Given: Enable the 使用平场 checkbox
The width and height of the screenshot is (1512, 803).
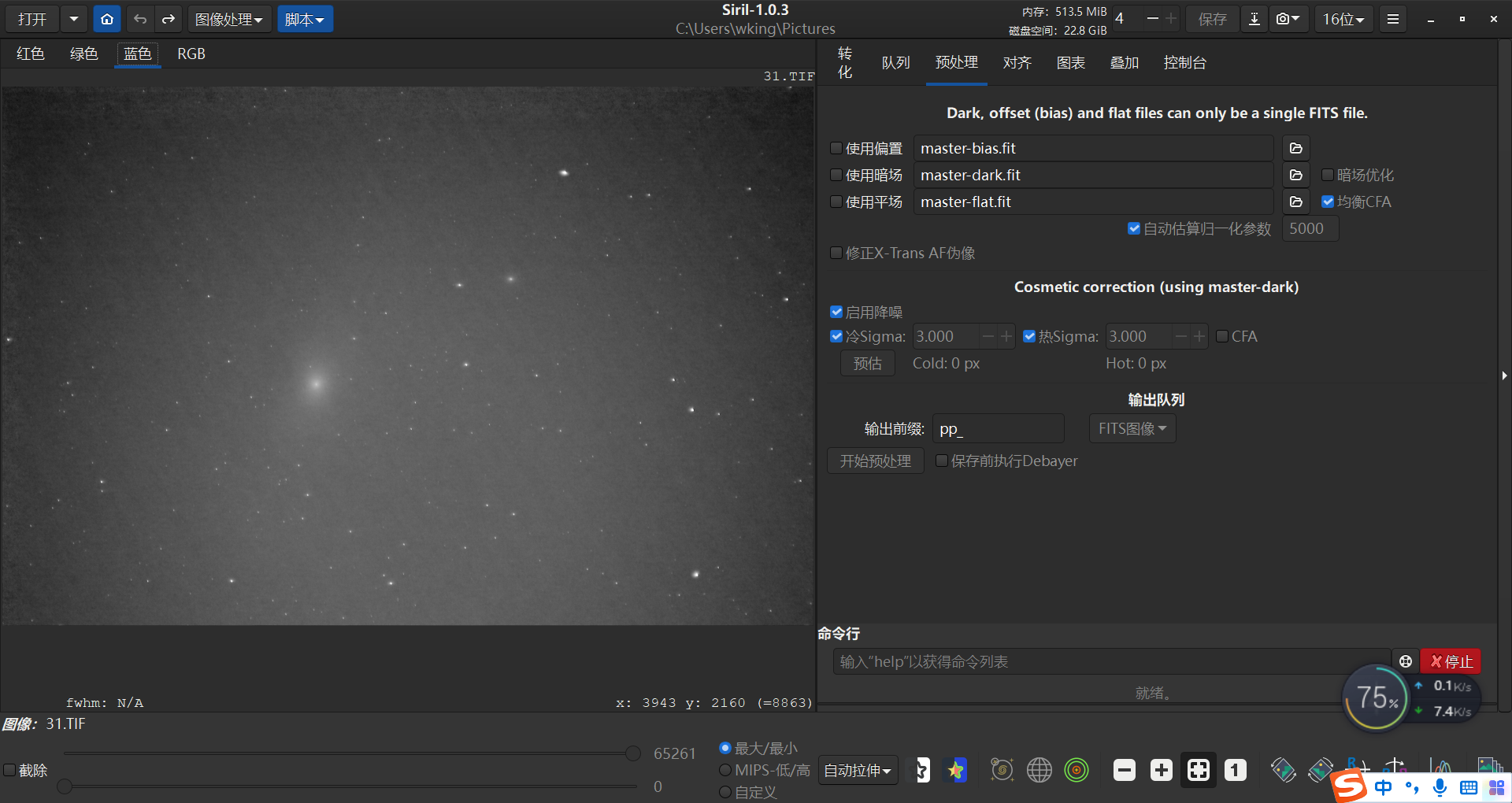Looking at the screenshot, I should click(836, 202).
